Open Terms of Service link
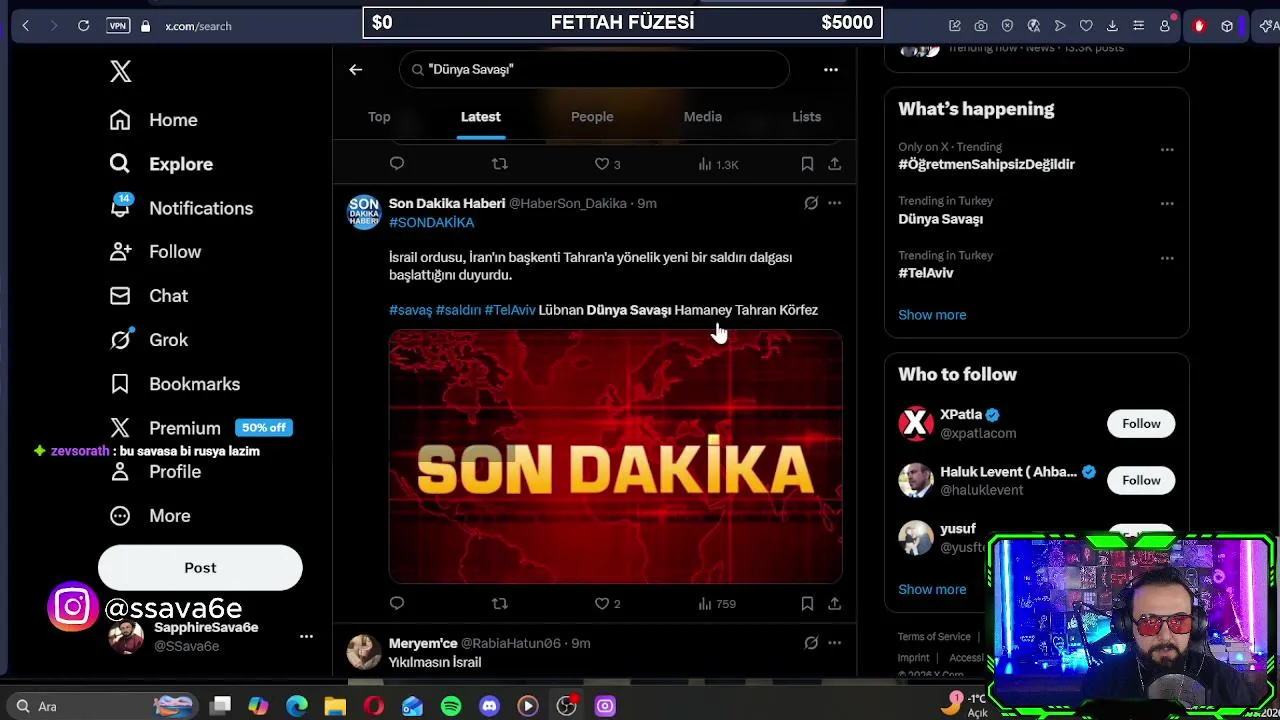 point(934,637)
